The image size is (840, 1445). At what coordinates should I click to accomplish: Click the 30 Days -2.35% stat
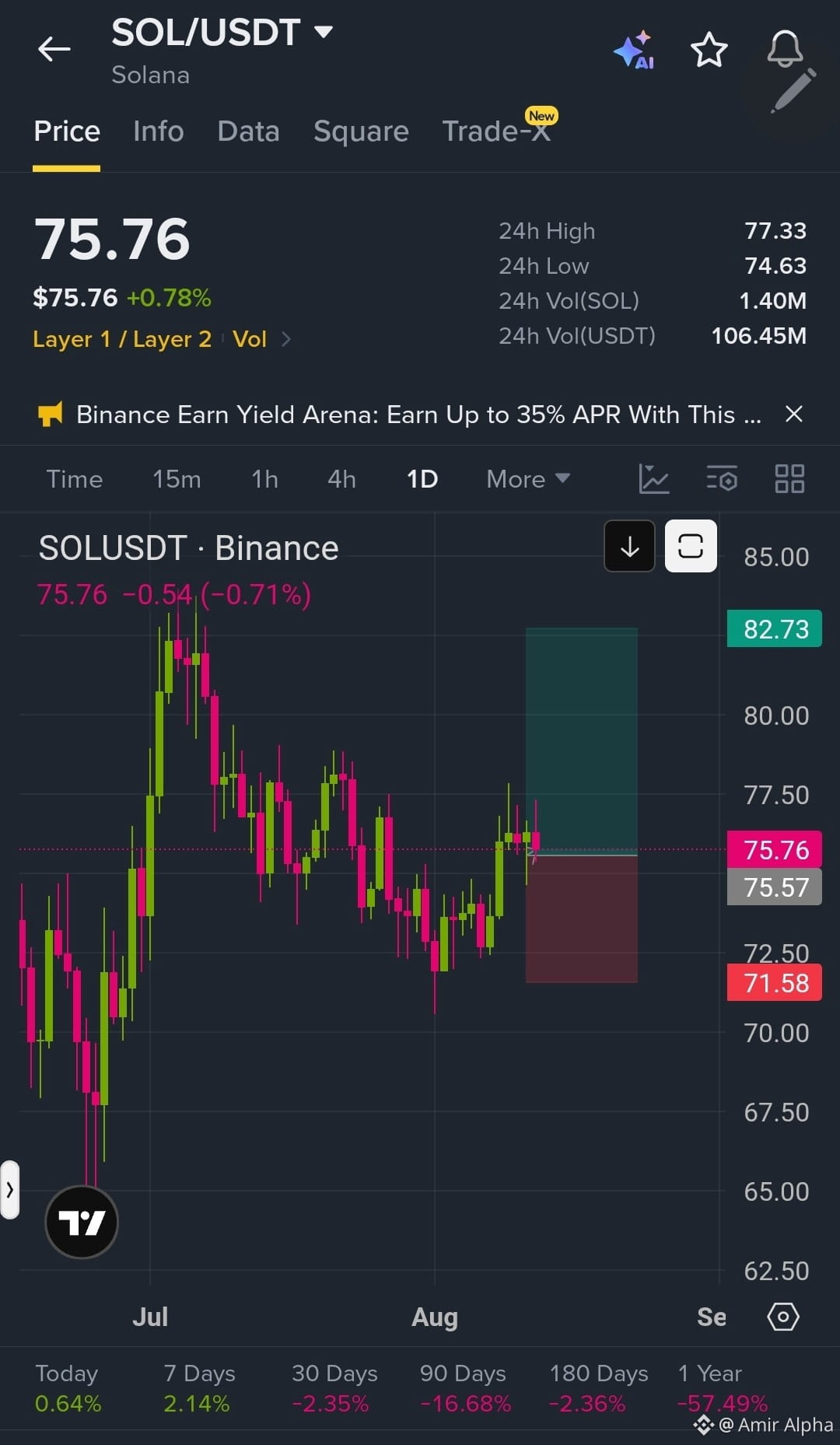click(x=334, y=1388)
